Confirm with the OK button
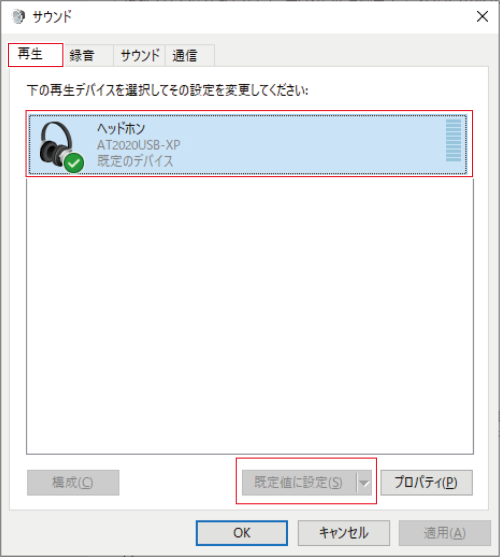Image resolution: width=500 pixels, height=557 pixels. (242, 533)
